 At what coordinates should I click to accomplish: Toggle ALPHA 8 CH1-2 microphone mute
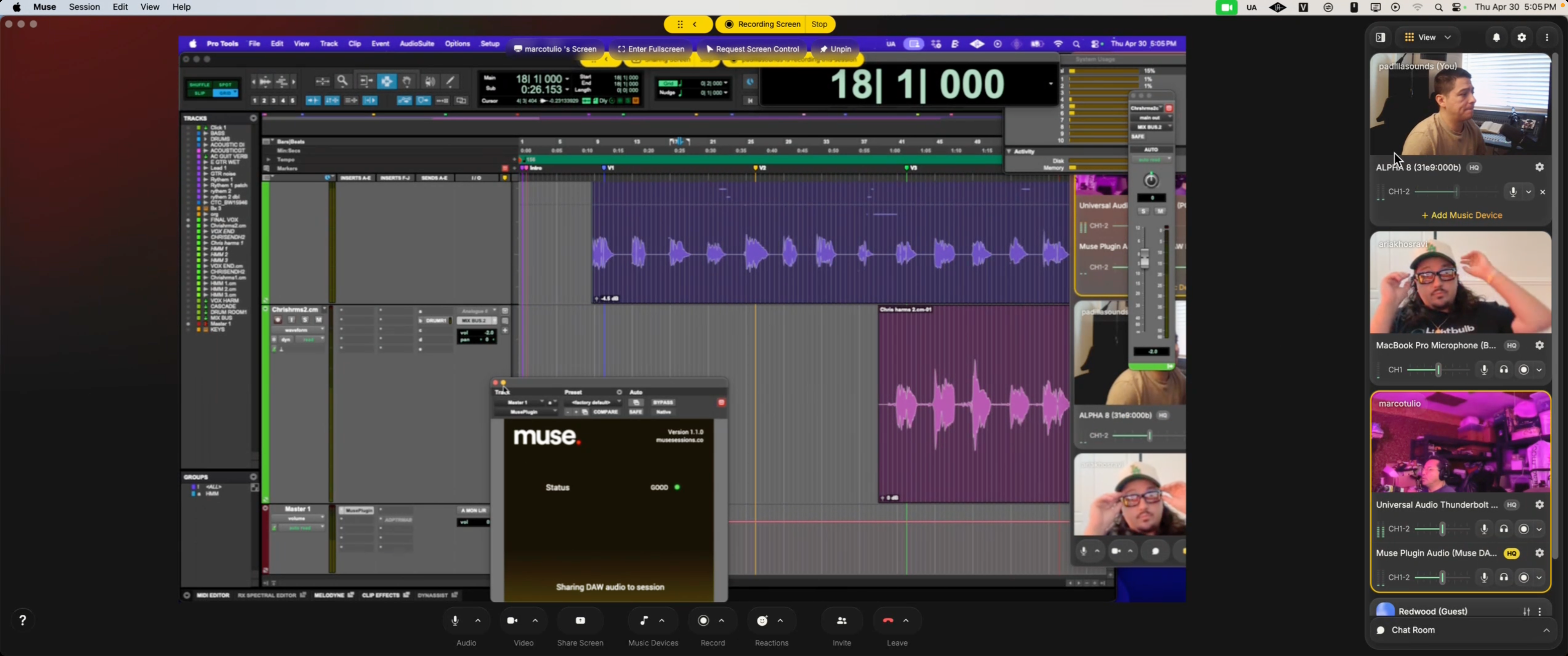tap(1513, 192)
